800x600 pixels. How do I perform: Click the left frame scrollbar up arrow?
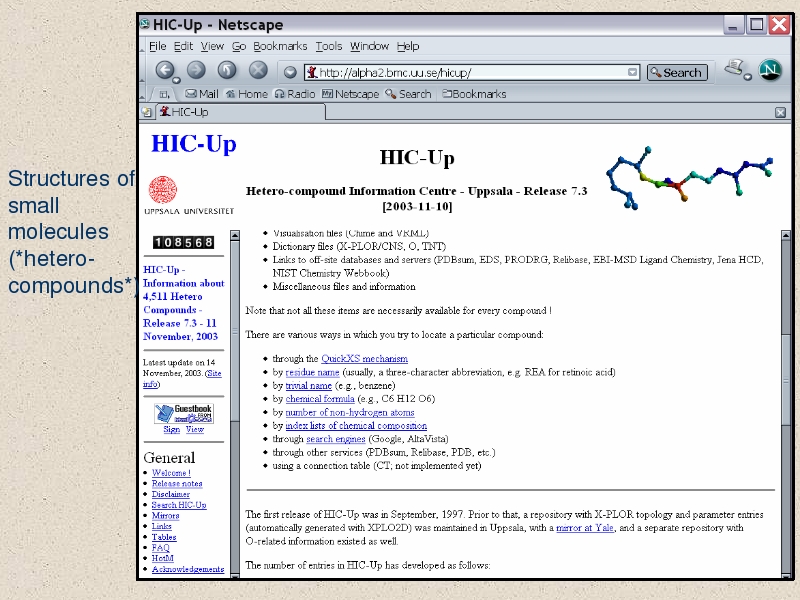(235, 235)
